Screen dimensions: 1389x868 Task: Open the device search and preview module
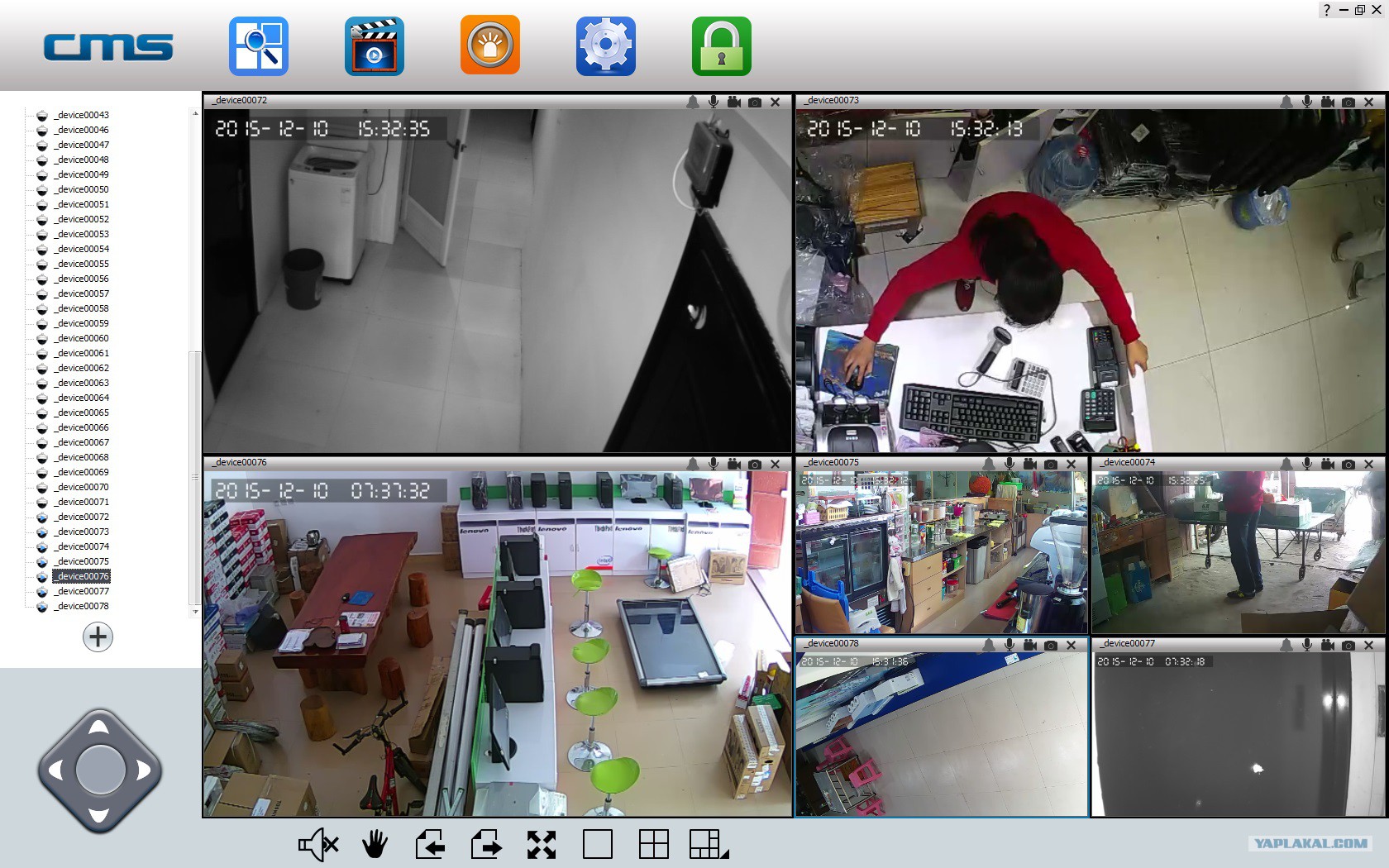coord(259,46)
